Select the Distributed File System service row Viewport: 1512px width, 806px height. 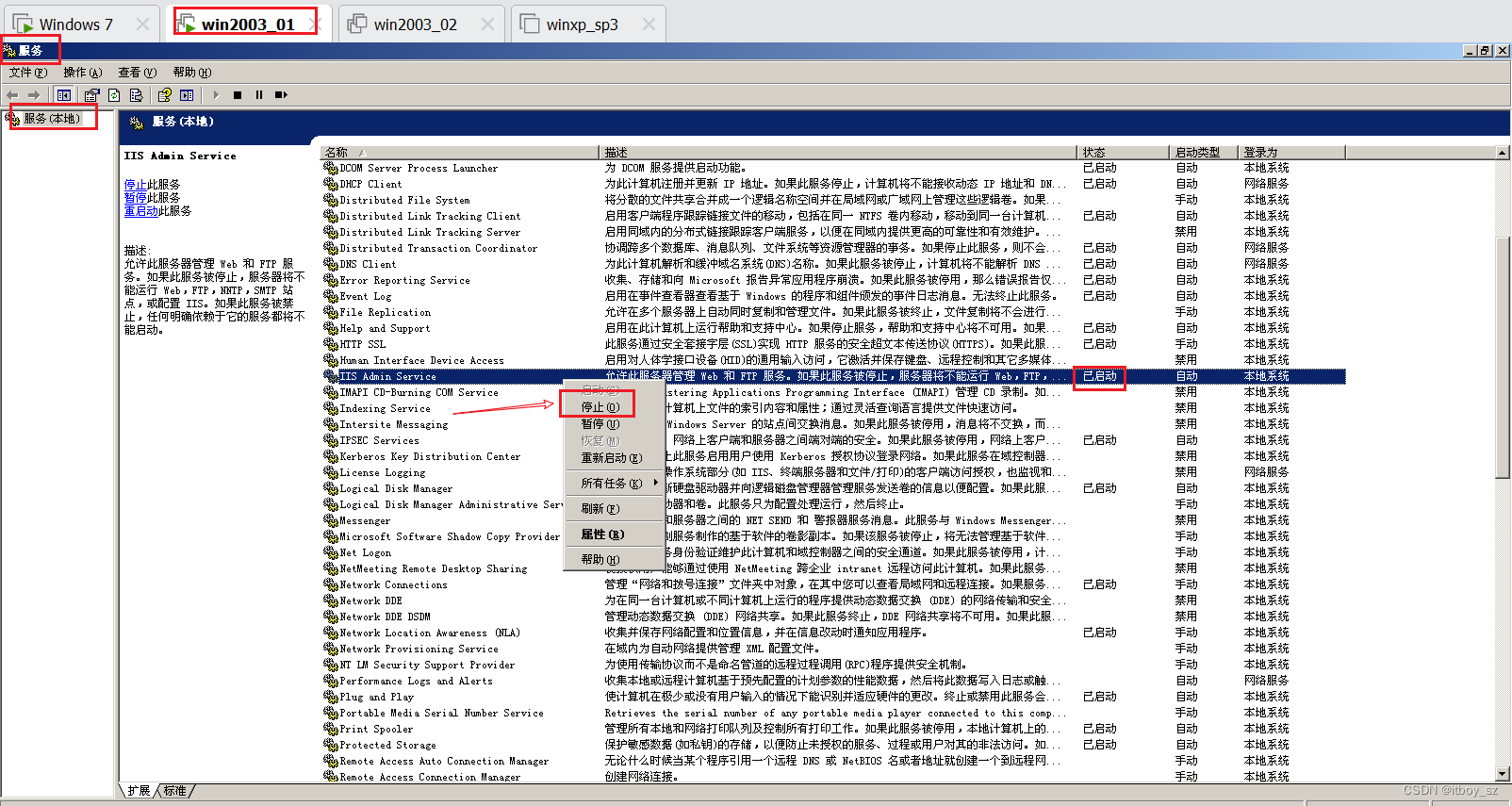click(x=833, y=200)
